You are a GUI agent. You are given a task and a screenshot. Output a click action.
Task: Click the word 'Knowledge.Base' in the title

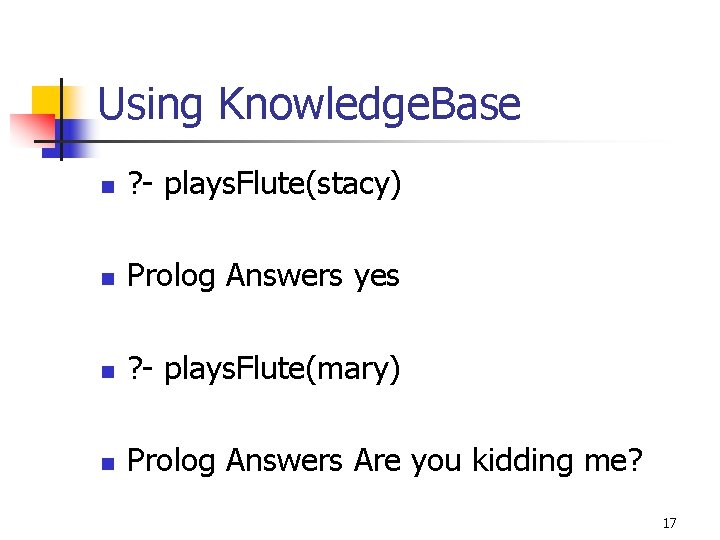(x=368, y=104)
